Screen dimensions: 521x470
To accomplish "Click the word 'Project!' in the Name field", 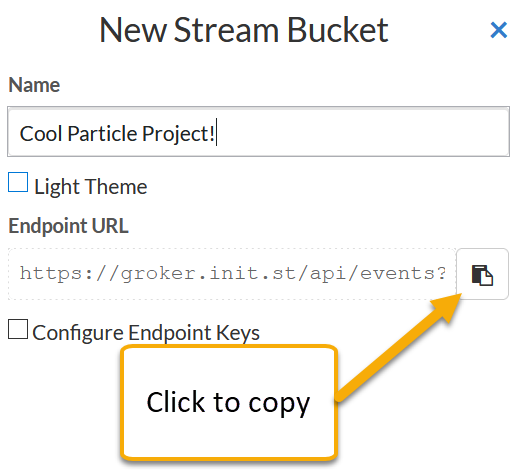I will coord(178,134).
